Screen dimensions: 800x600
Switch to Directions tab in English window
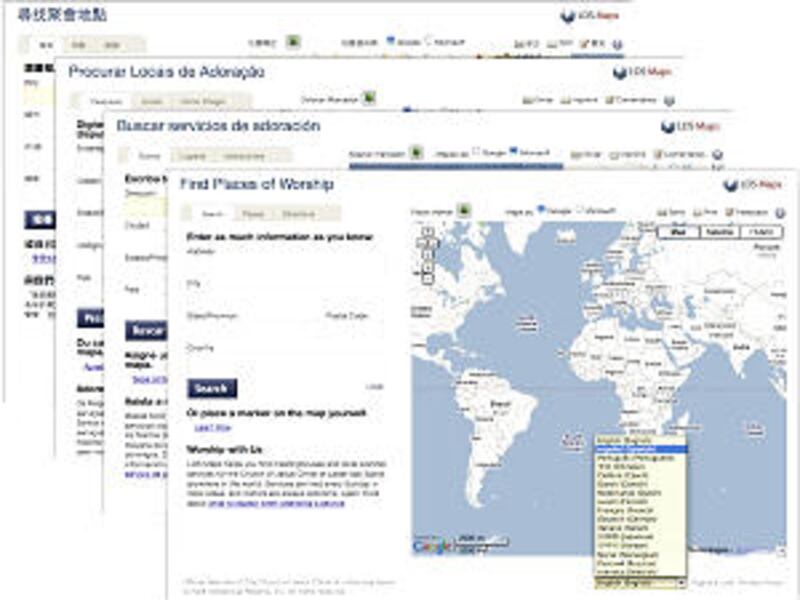coord(299,214)
